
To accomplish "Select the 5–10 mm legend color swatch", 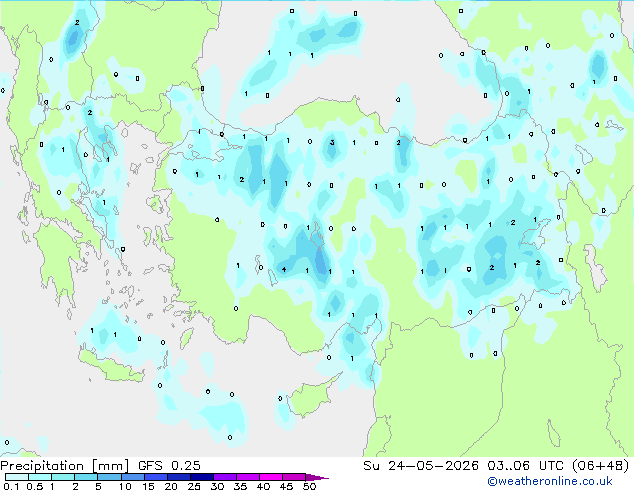I will pyautogui.click(x=109, y=477).
